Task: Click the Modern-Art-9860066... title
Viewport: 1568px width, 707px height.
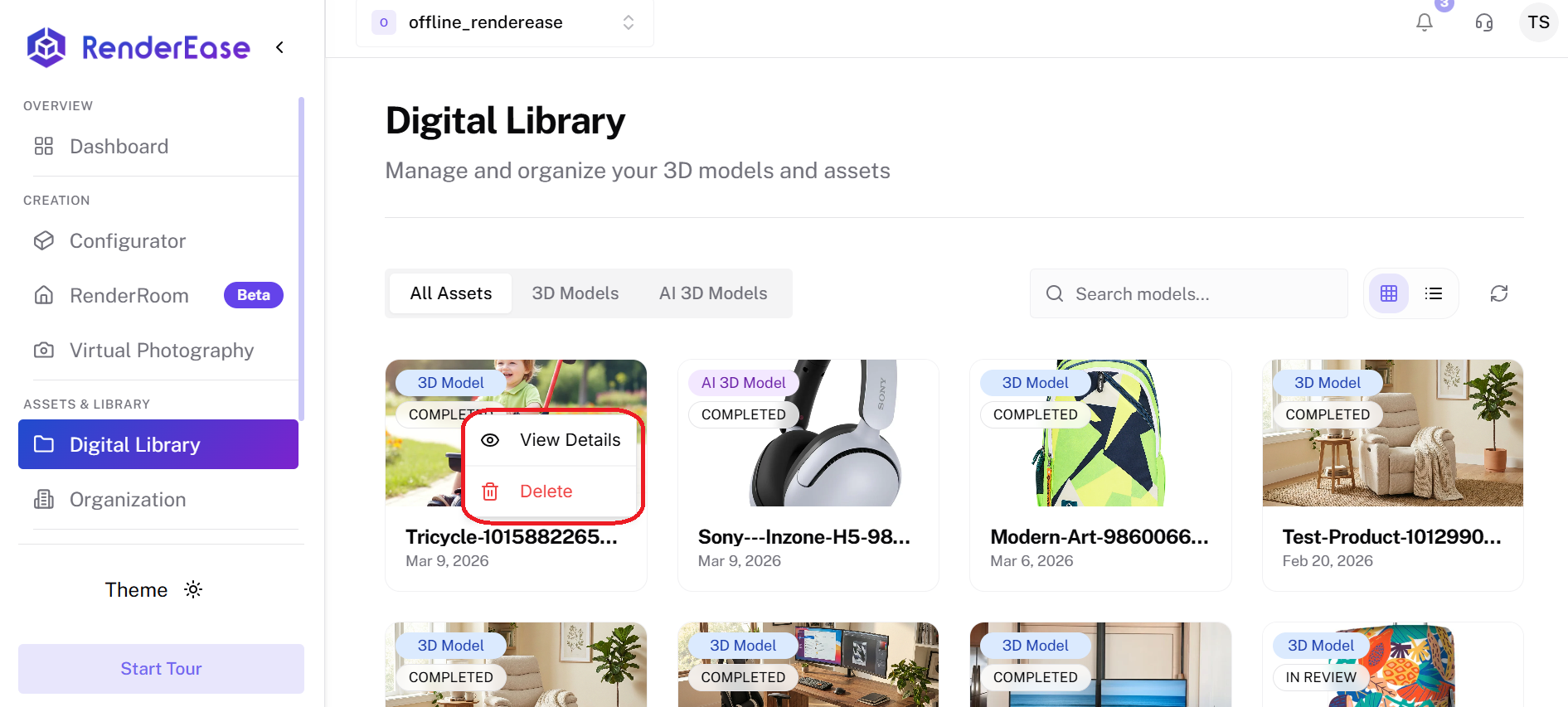Action: click(1100, 537)
